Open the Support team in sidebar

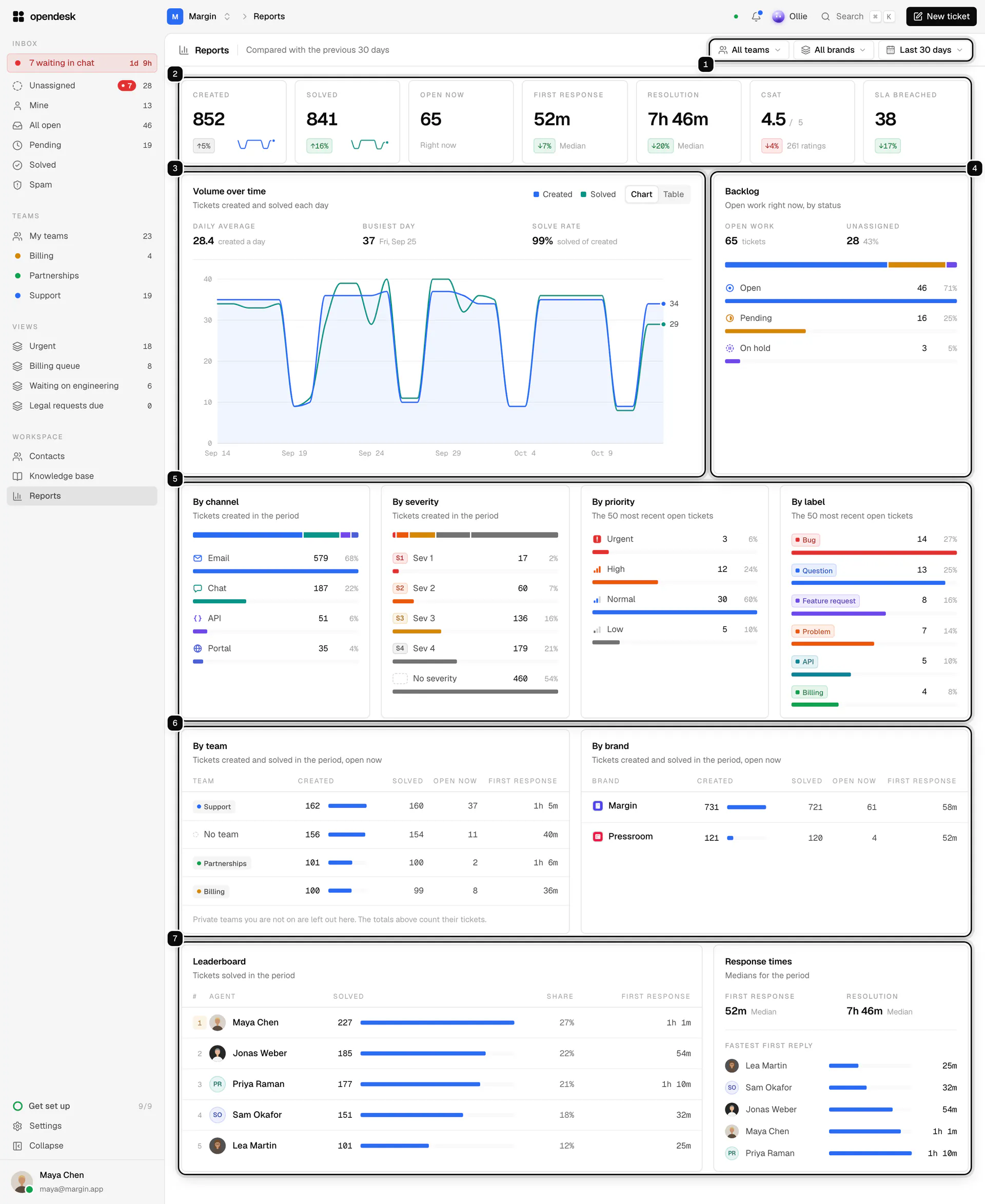pos(82,295)
